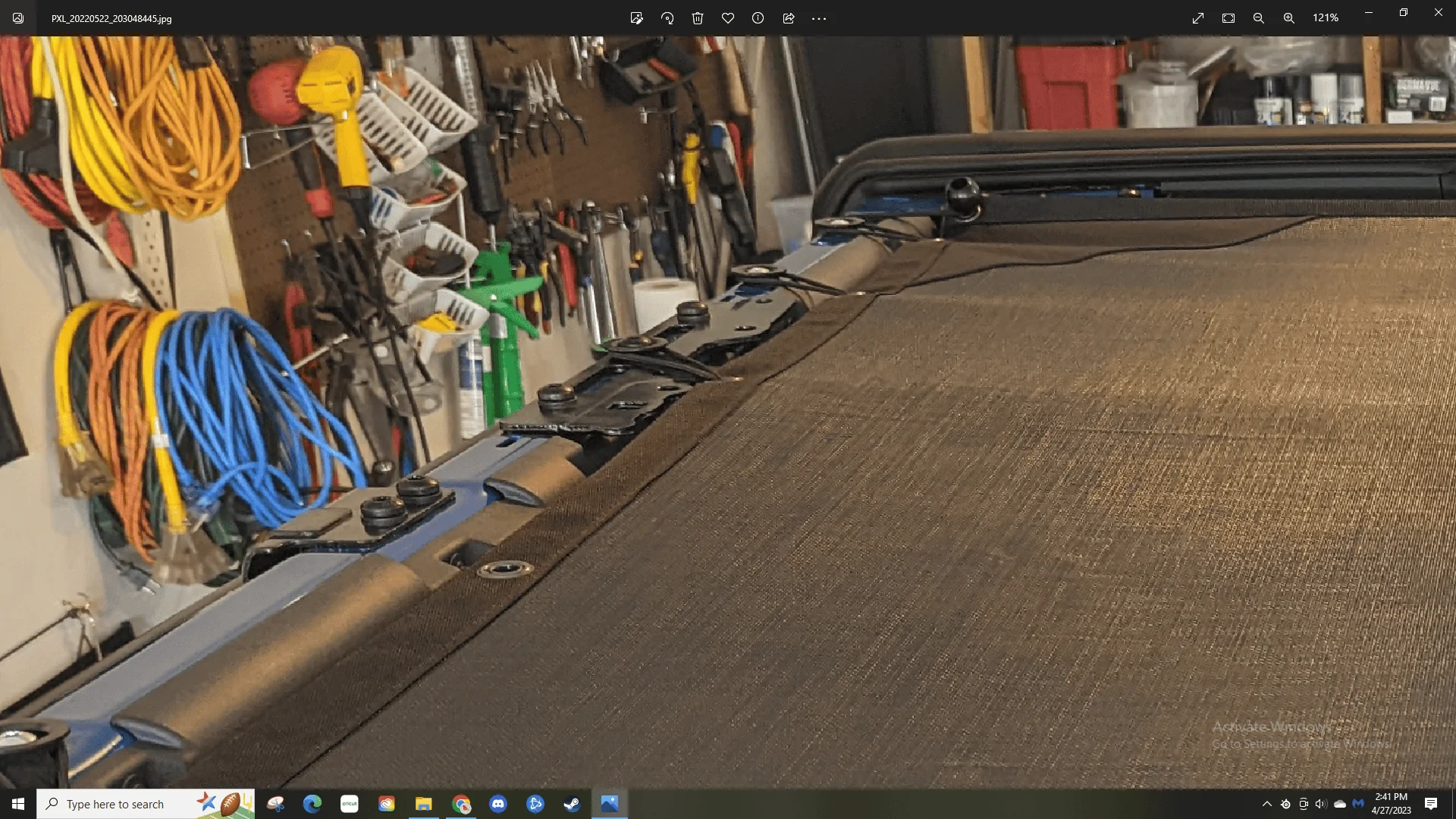Viewport: 1456px width, 819px height.
Task: Open SteelSeries tray icon
Action: [x=1285, y=804]
